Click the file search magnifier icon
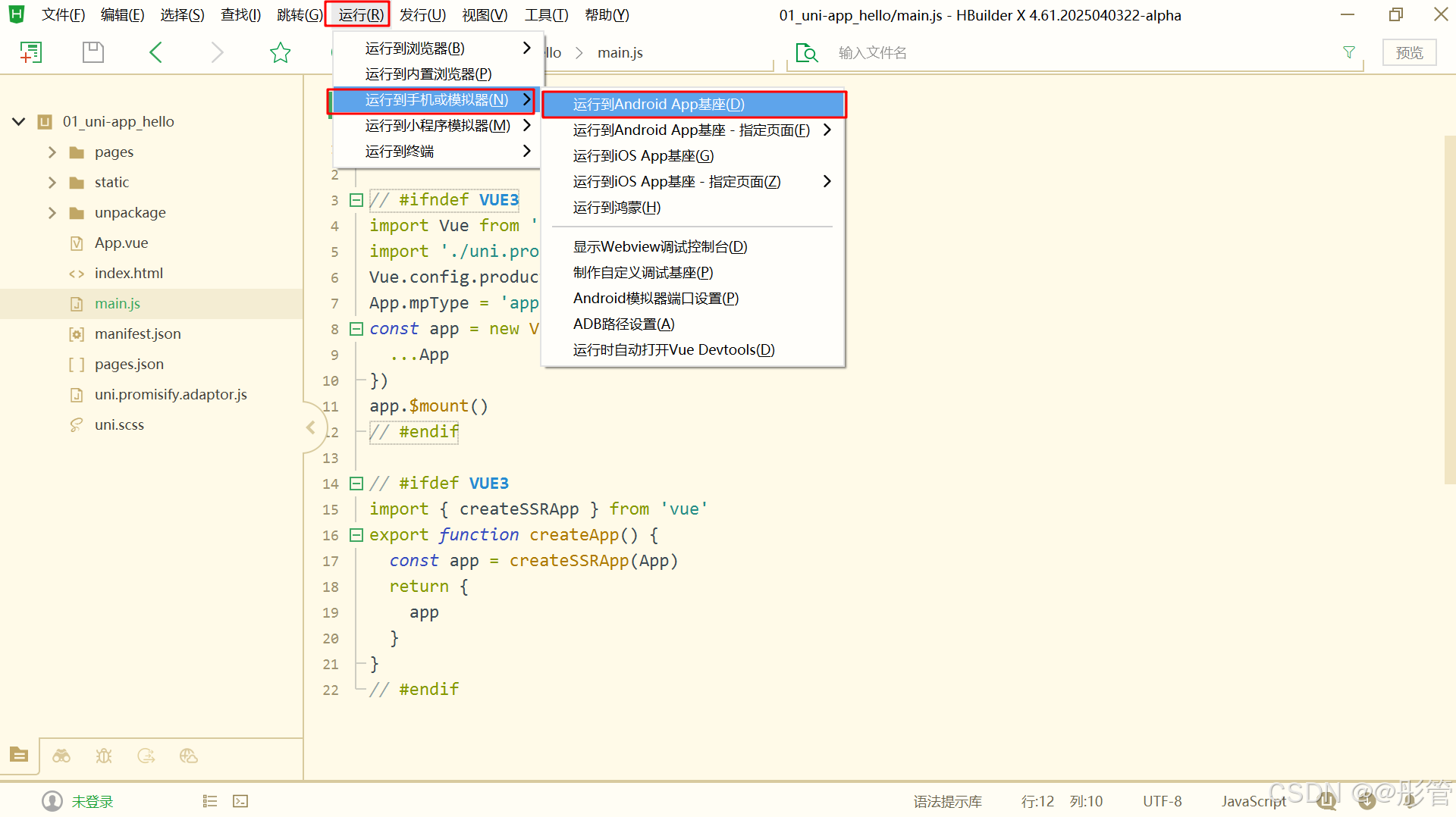 click(x=807, y=53)
